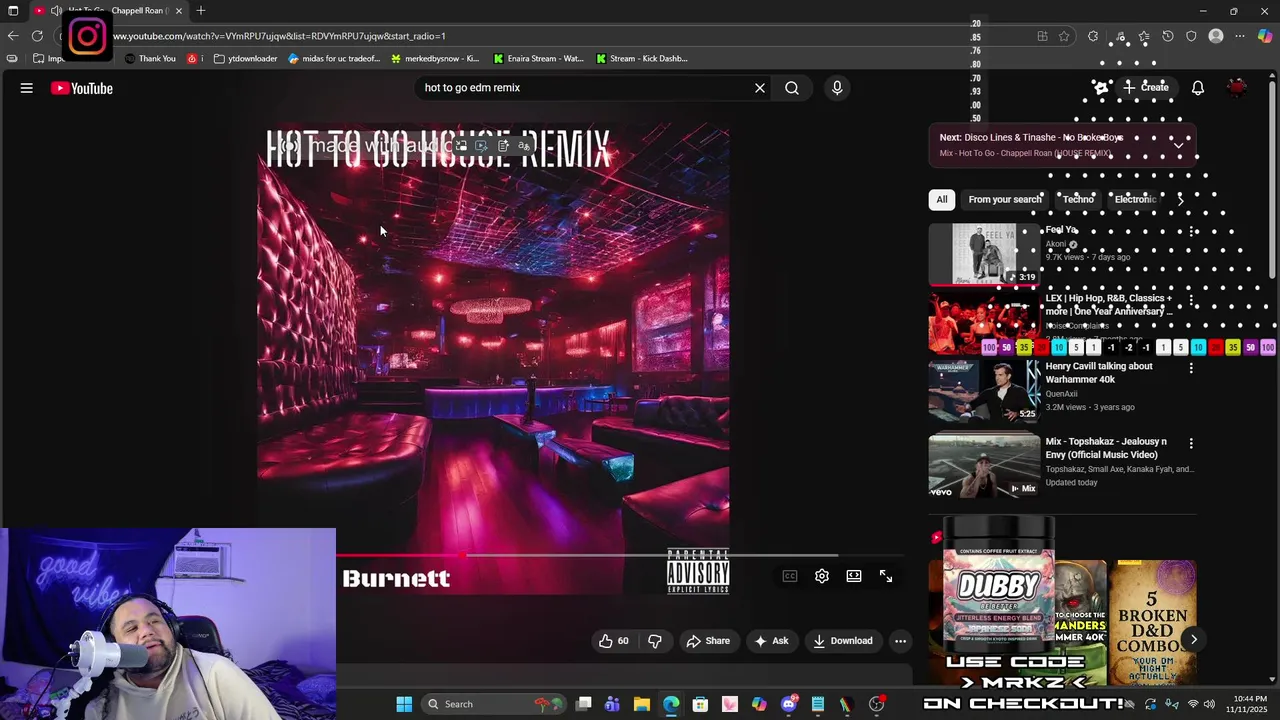Open browser profile avatar
This screenshot has width=1280, height=720.
1216,36
